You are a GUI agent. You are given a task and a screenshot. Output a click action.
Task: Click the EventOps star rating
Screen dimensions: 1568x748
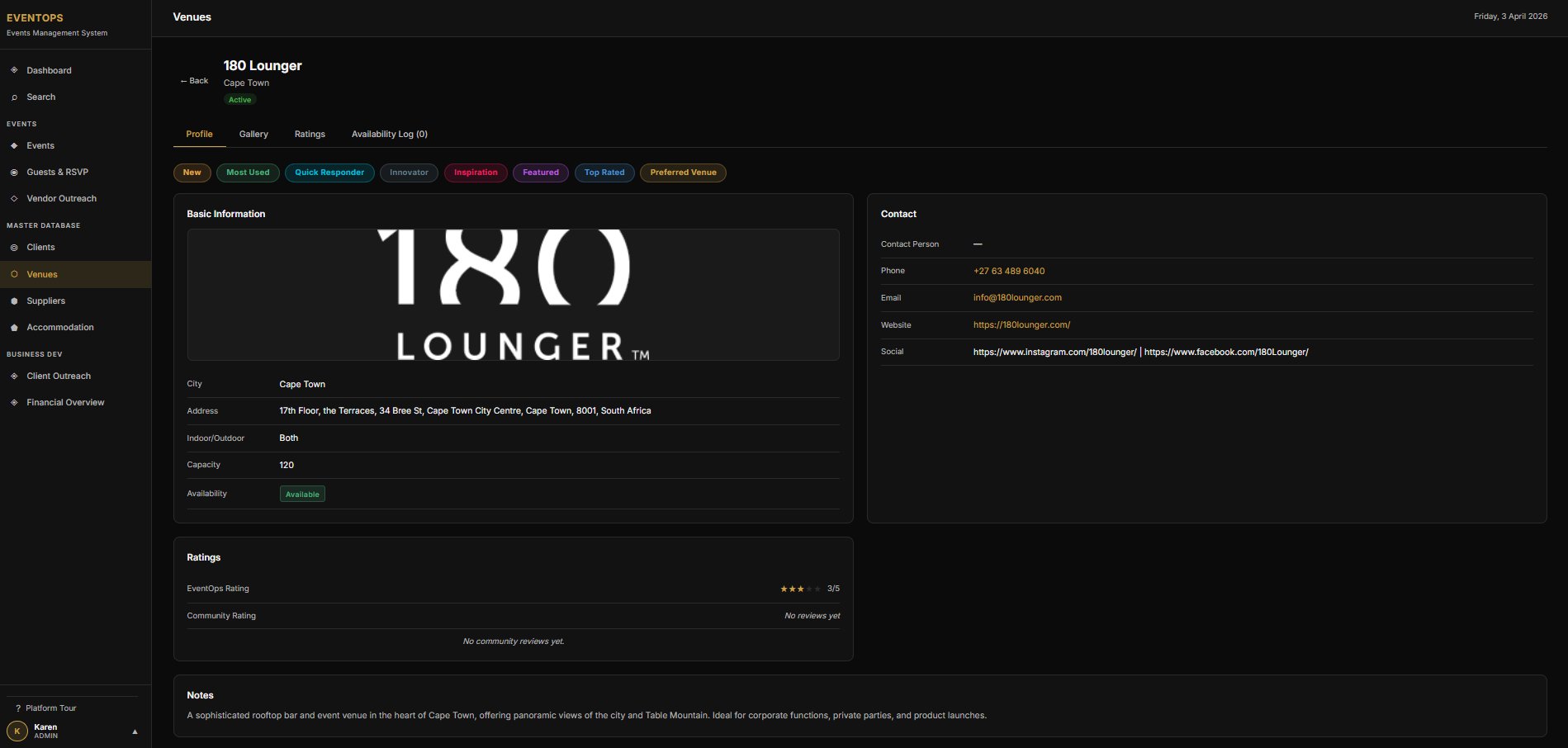pos(800,589)
